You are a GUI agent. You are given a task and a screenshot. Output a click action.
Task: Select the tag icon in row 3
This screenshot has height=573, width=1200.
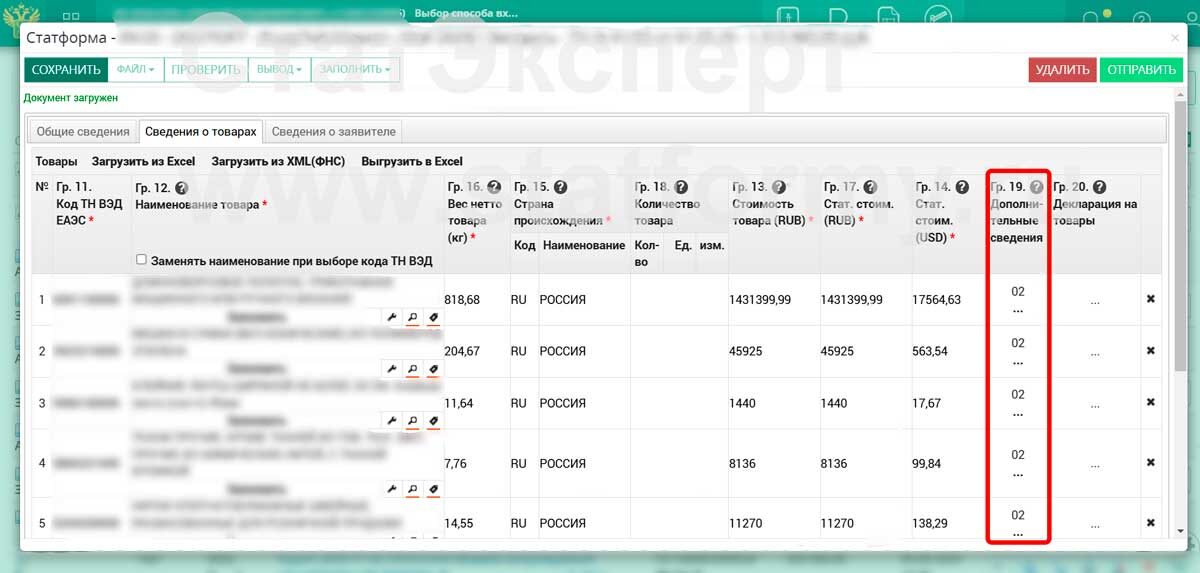click(x=433, y=421)
